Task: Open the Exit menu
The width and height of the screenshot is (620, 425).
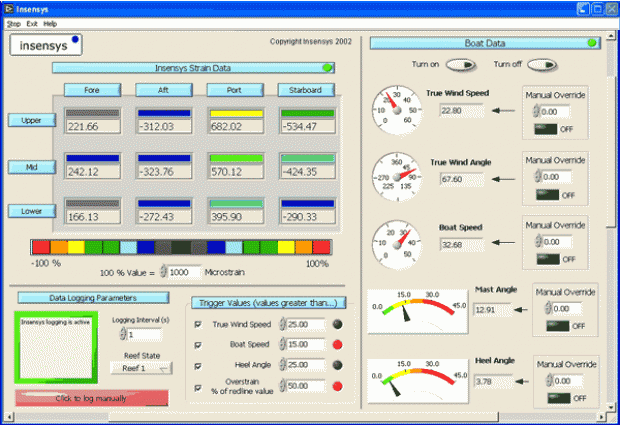Action: click(x=32, y=23)
